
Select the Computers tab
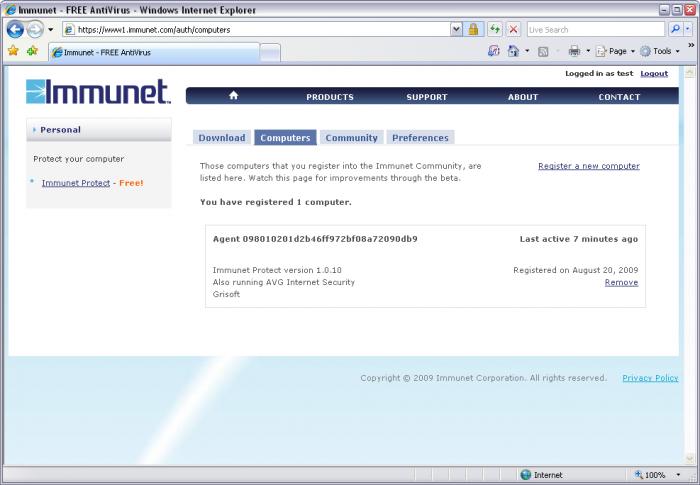pos(285,138)
